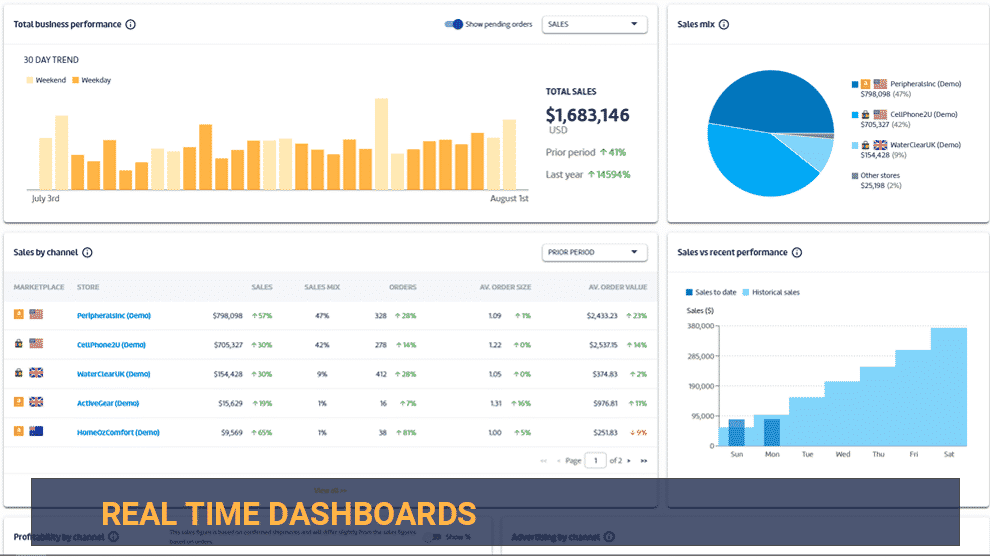The image size is (990, 558).
Task: Click US flag icon in PeripheralsInc row
Action: tap(36, 314)
